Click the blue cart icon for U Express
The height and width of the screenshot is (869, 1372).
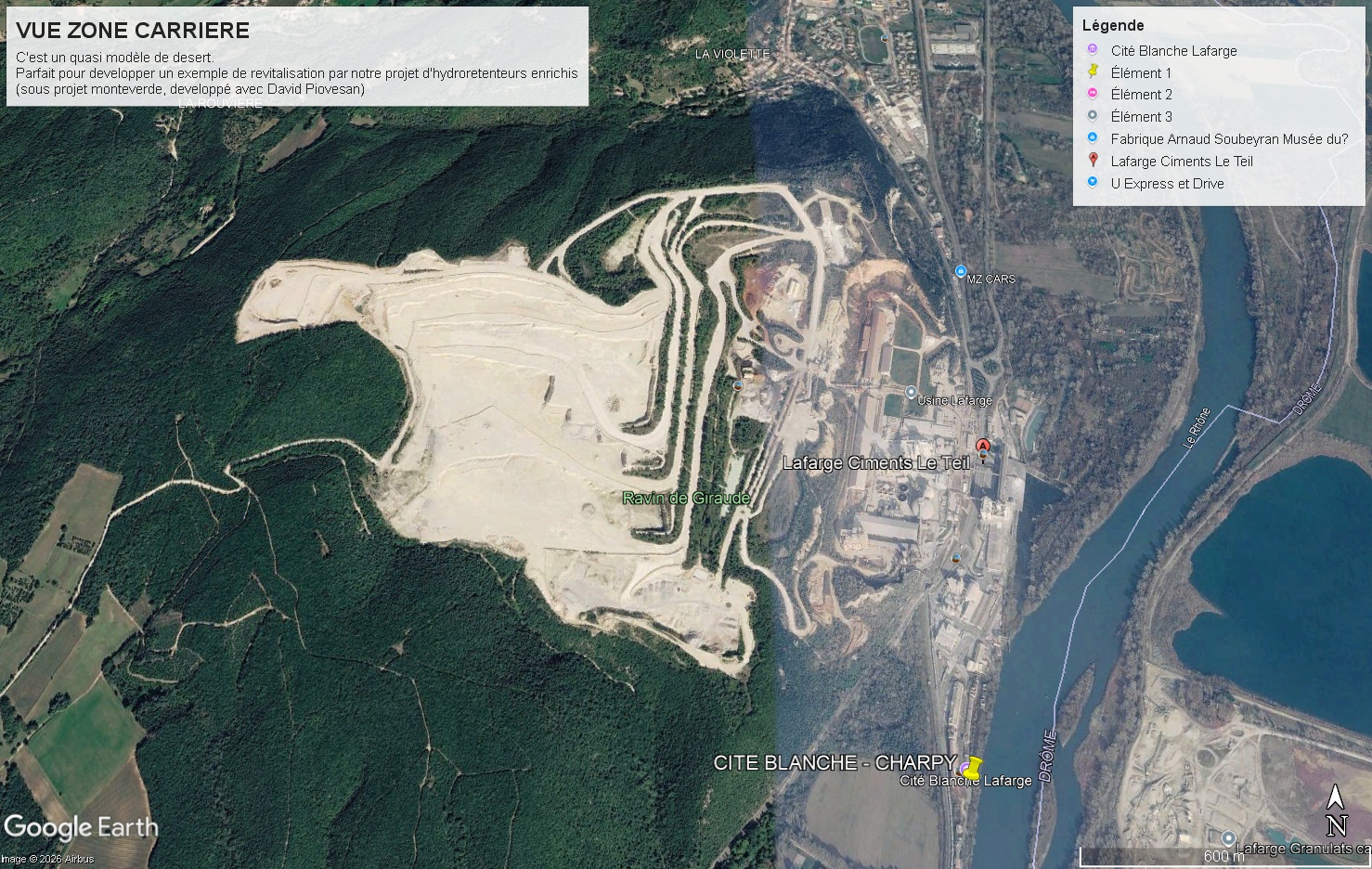click(x=1093, y=182)
